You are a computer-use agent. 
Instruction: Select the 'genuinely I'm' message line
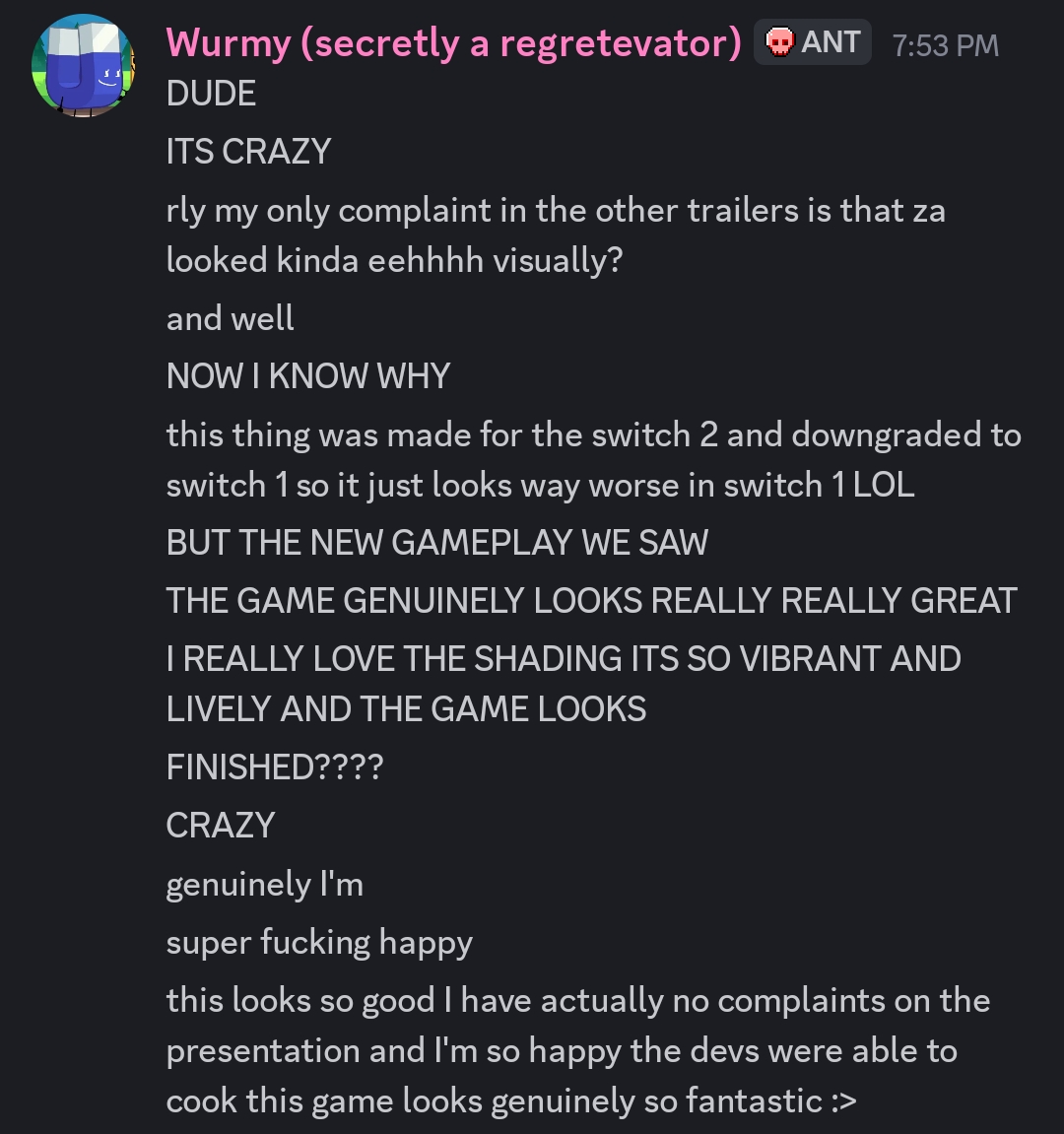click(x=265, y=884)
